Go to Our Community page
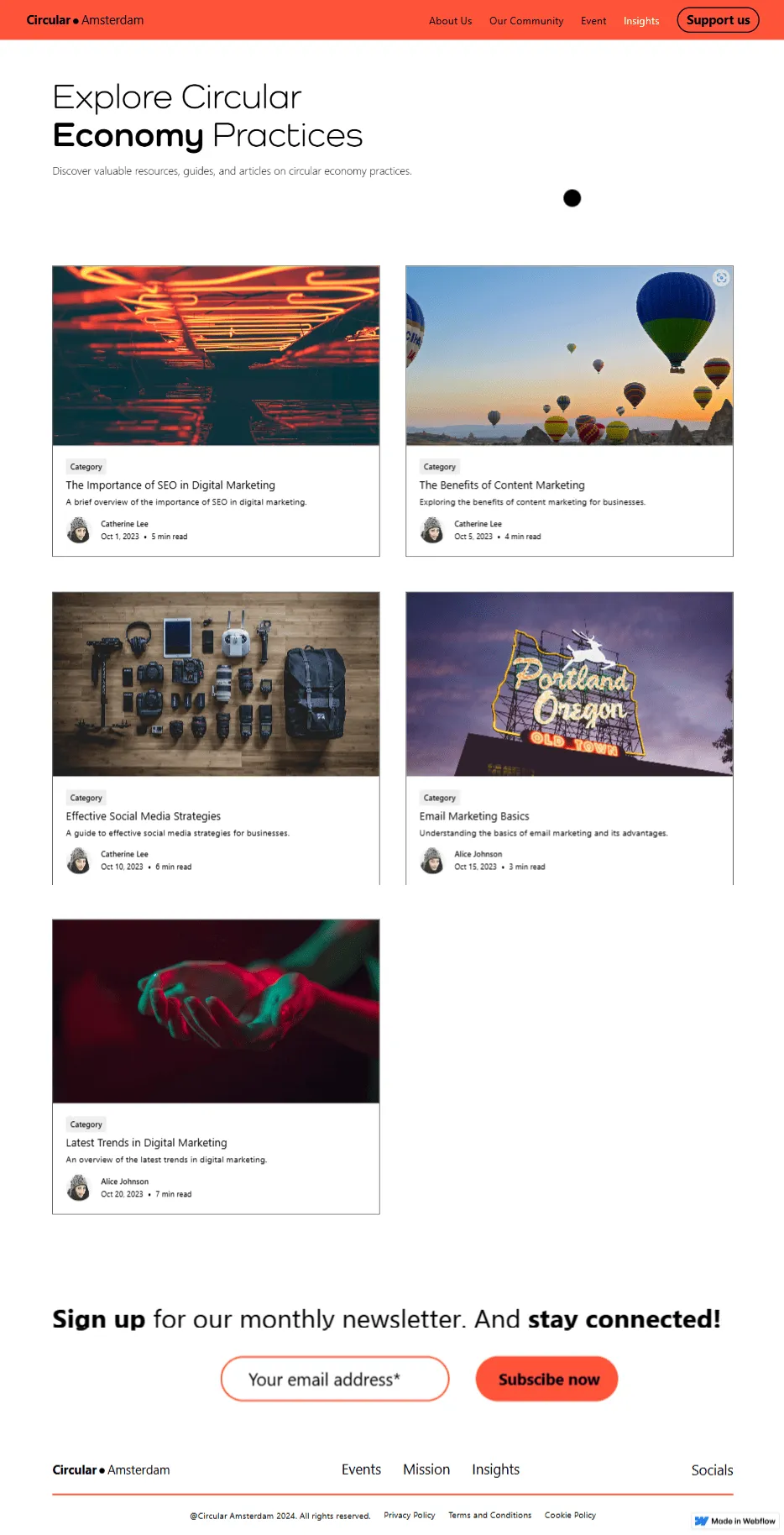This screenshot has height=1535, width=784. tap(526, 21)
